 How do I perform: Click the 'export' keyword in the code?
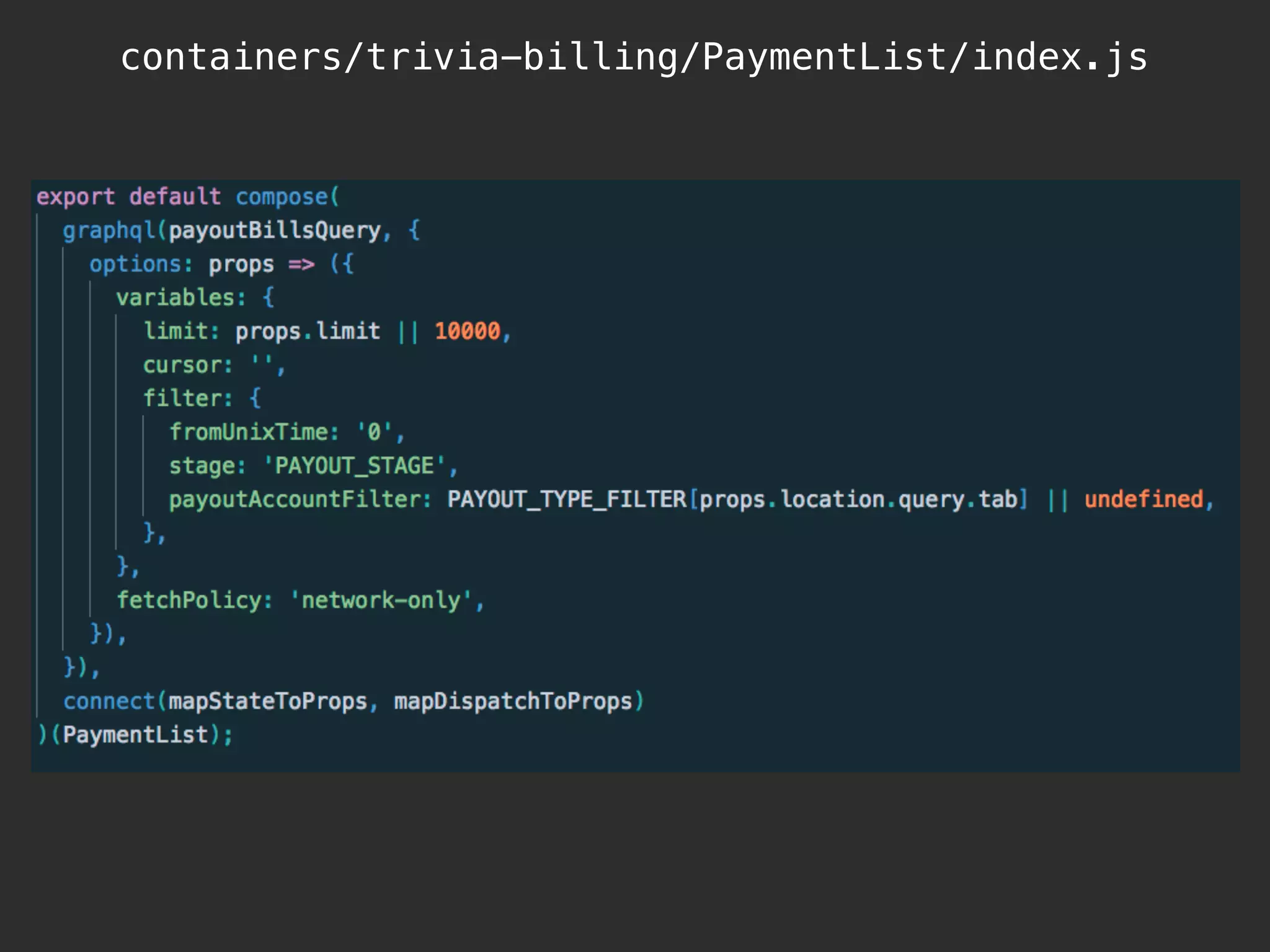[x=76, y=197]
